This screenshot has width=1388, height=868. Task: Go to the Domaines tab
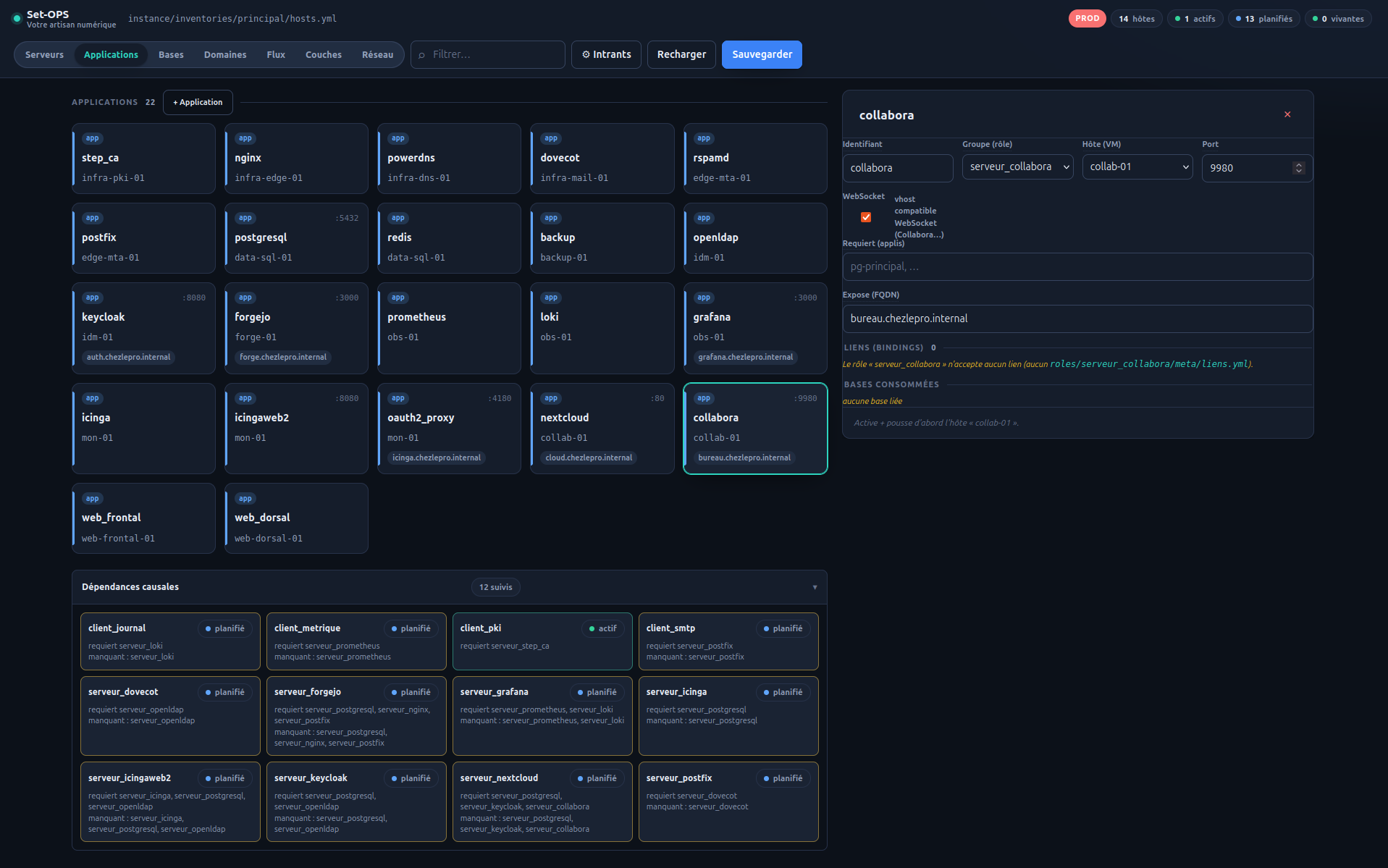point(225,54)
